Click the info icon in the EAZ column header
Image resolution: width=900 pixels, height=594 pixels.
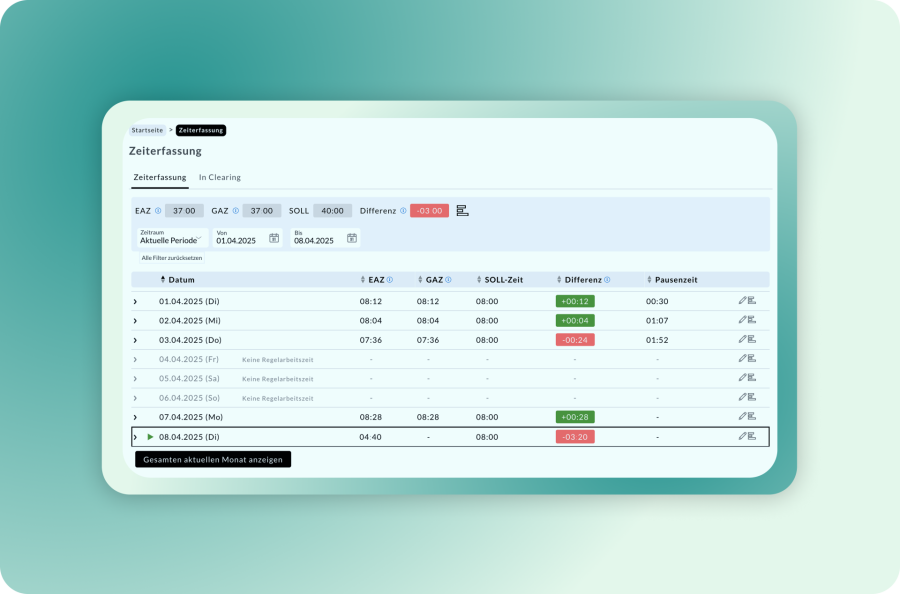(x=390, y=280)
